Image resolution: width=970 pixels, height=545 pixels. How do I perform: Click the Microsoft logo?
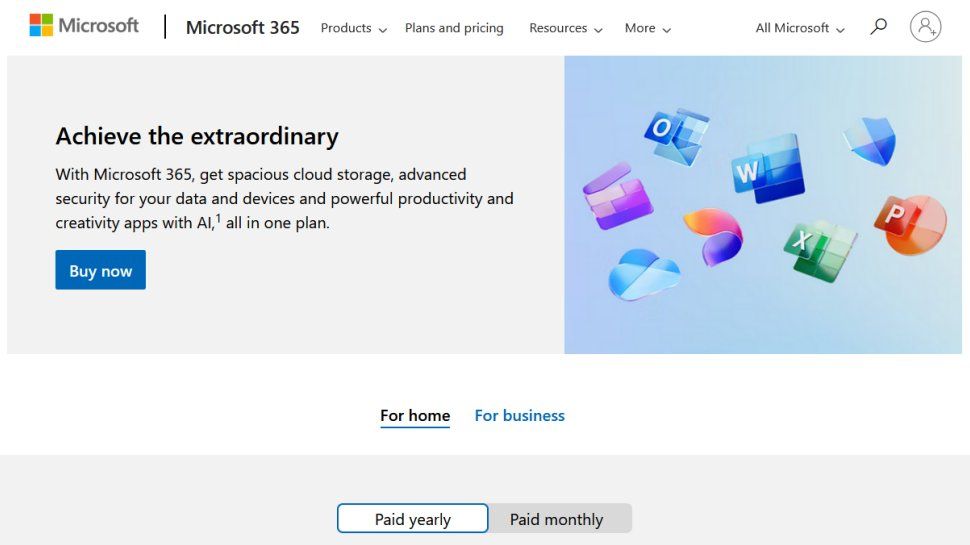click(84, 26)
